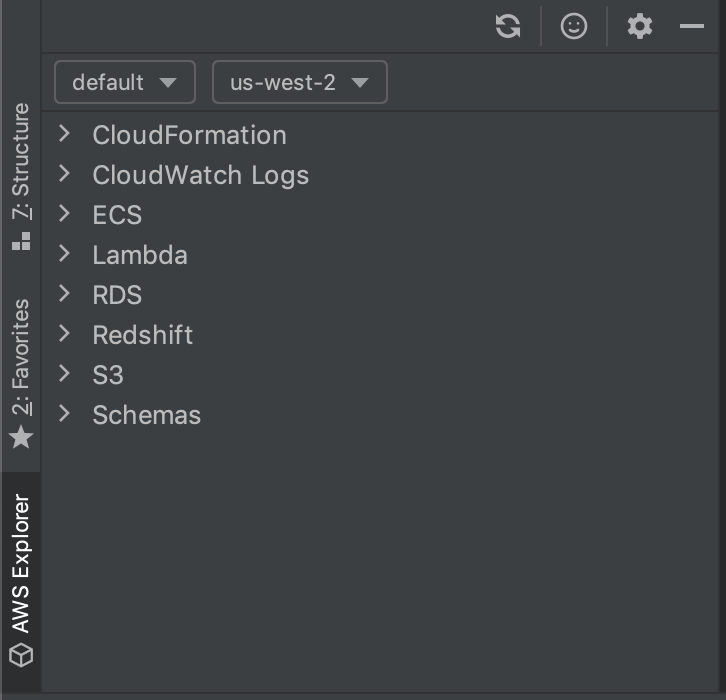Expand the CloudWatch Logs node
This screenshot has width=726, height=700.
tap(64, 174)
